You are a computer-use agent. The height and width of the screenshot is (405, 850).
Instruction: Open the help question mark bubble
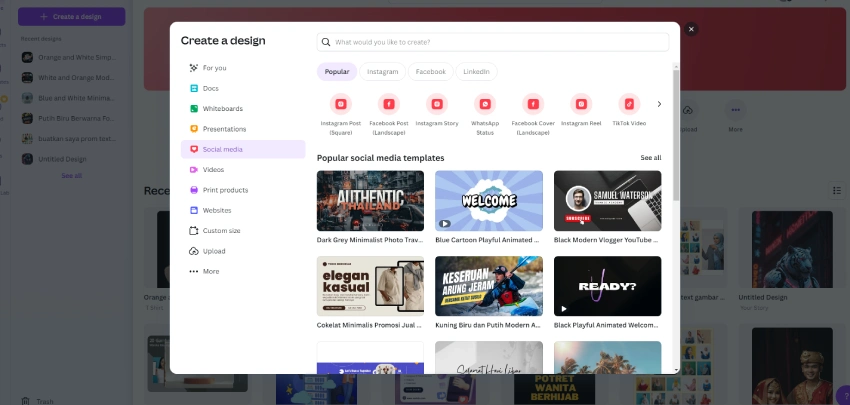tap(844, 395)
